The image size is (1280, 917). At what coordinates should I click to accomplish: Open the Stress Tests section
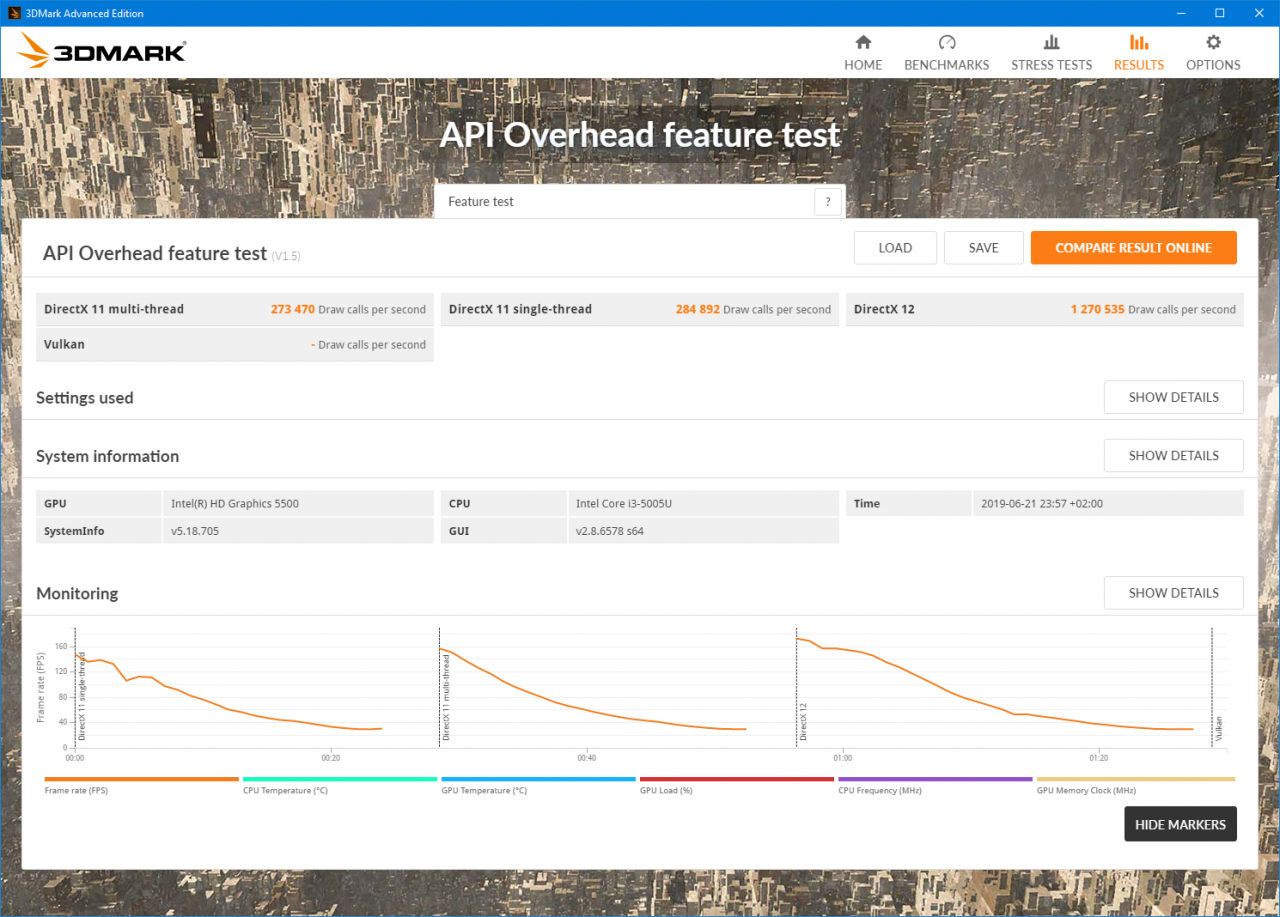coord(1051,53)
